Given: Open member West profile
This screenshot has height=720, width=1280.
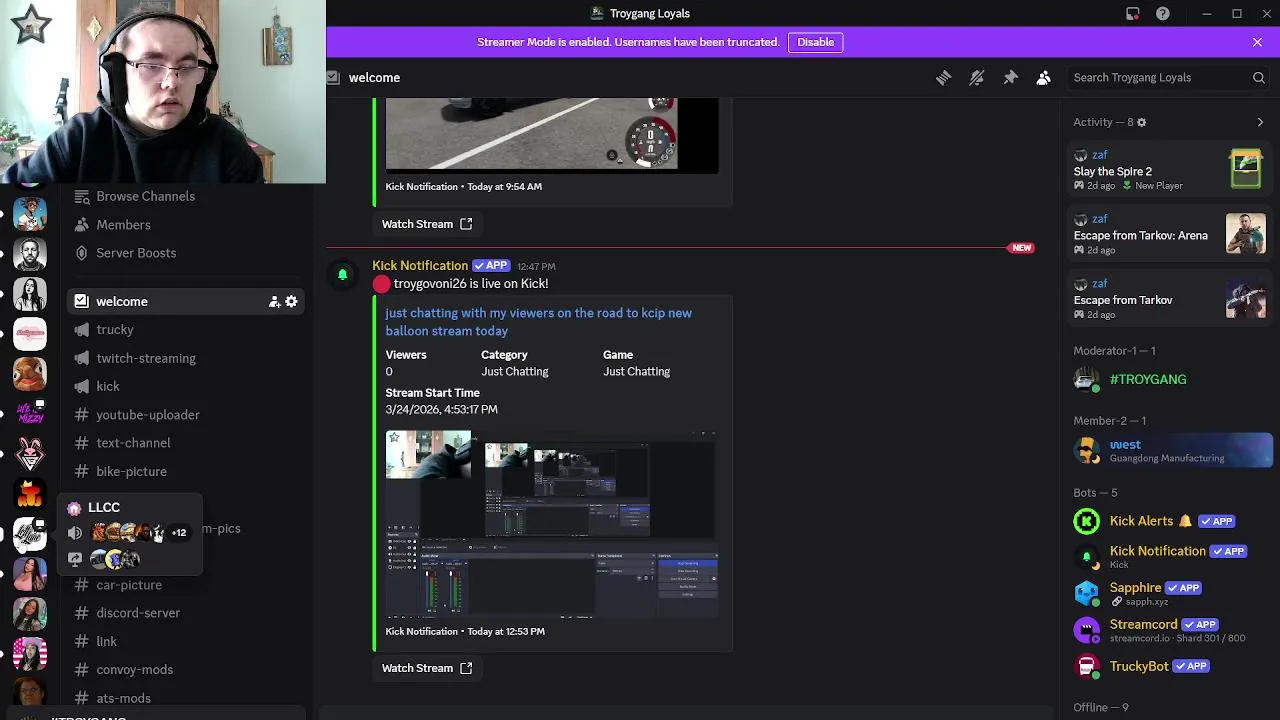Looking at the screenshot, I should [x=1168, y=450].
